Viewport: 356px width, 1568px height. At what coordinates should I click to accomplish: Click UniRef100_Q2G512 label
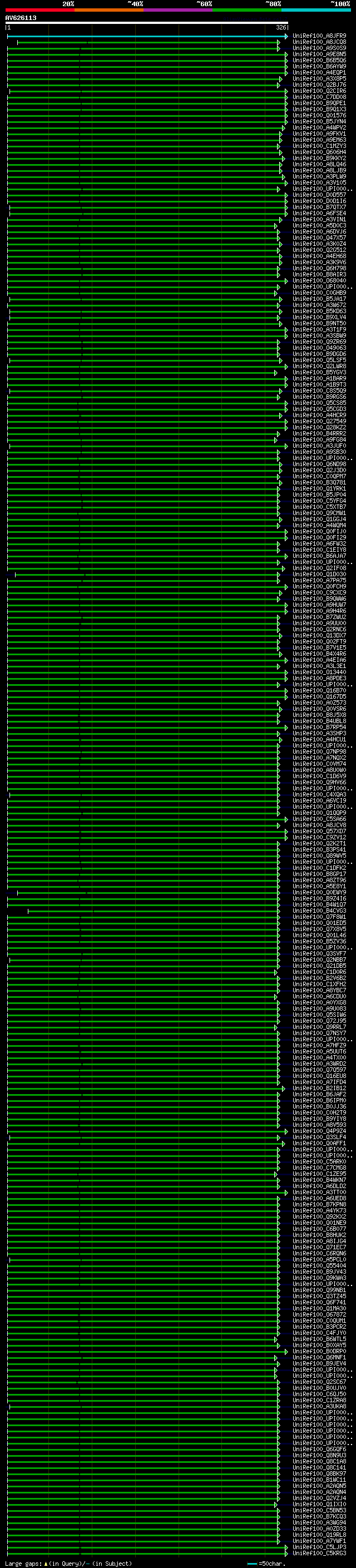pyautogui.click(x=319, y=250)
